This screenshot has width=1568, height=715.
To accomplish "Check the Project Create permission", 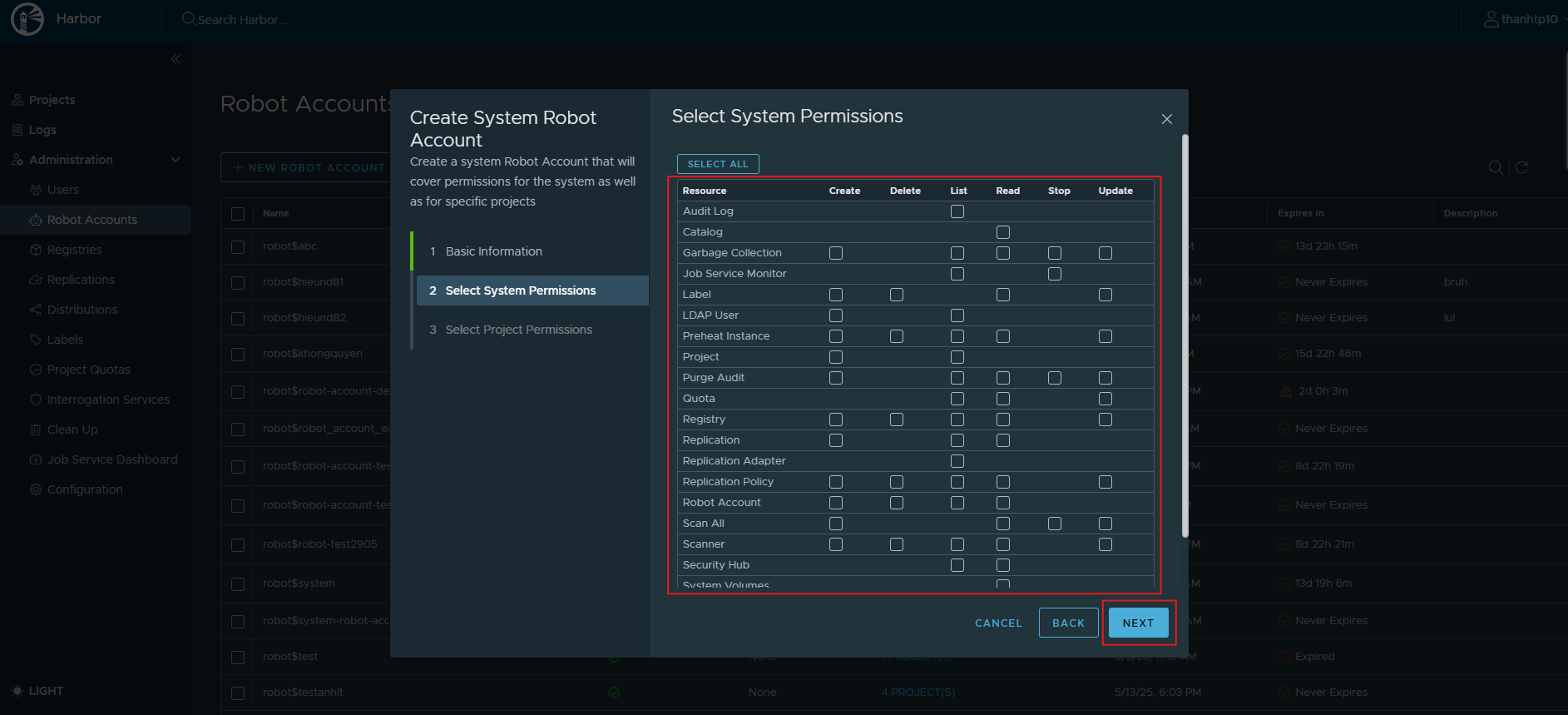I will pos(836,357).
